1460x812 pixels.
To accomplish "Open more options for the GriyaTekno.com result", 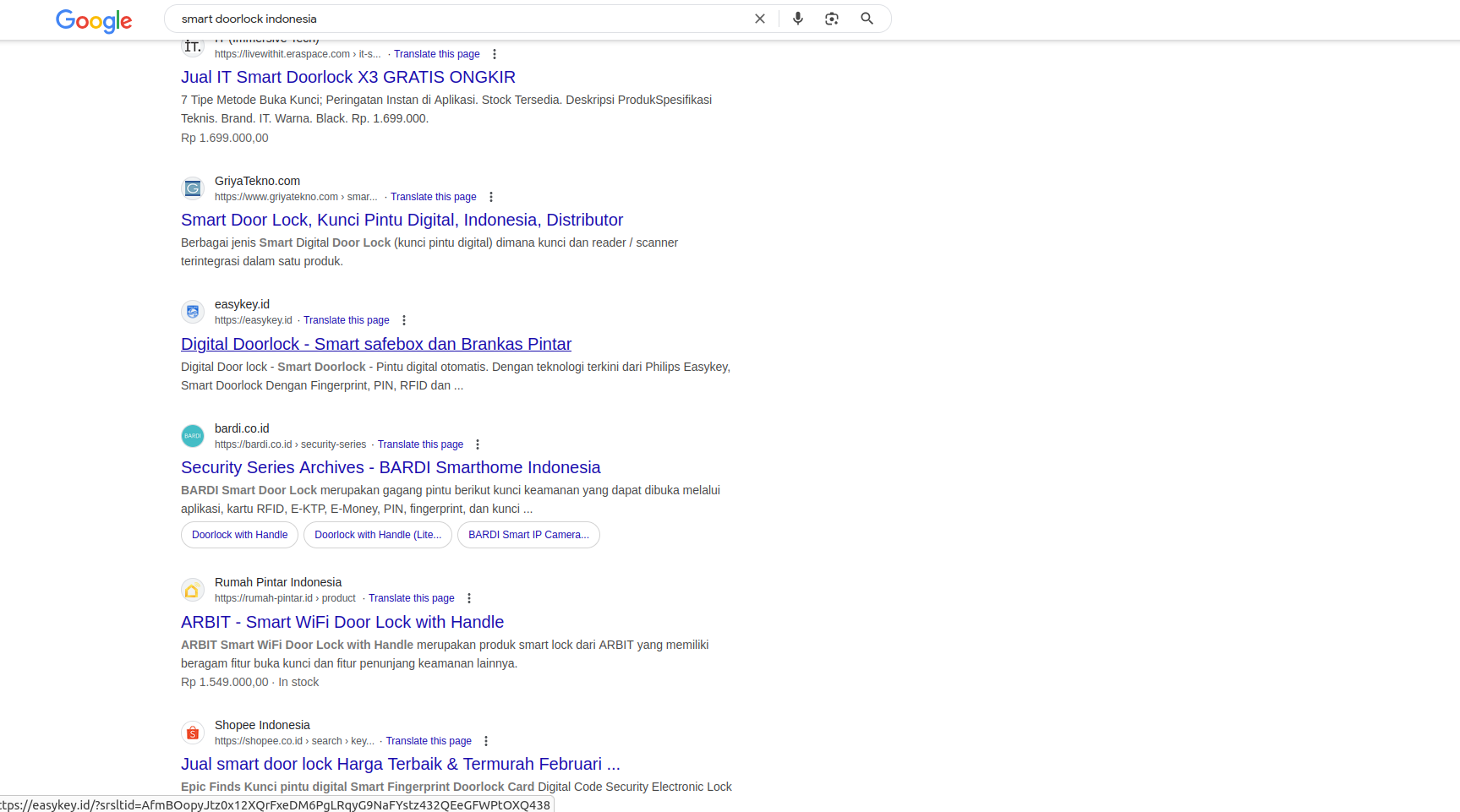I will (491, 197).
